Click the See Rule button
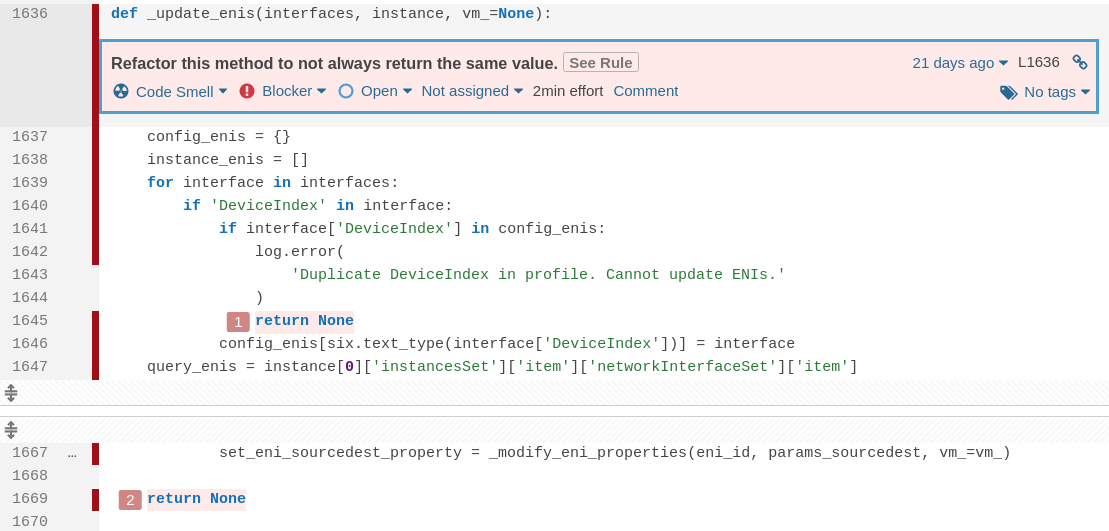The image size is (1109, 531). 600,62
